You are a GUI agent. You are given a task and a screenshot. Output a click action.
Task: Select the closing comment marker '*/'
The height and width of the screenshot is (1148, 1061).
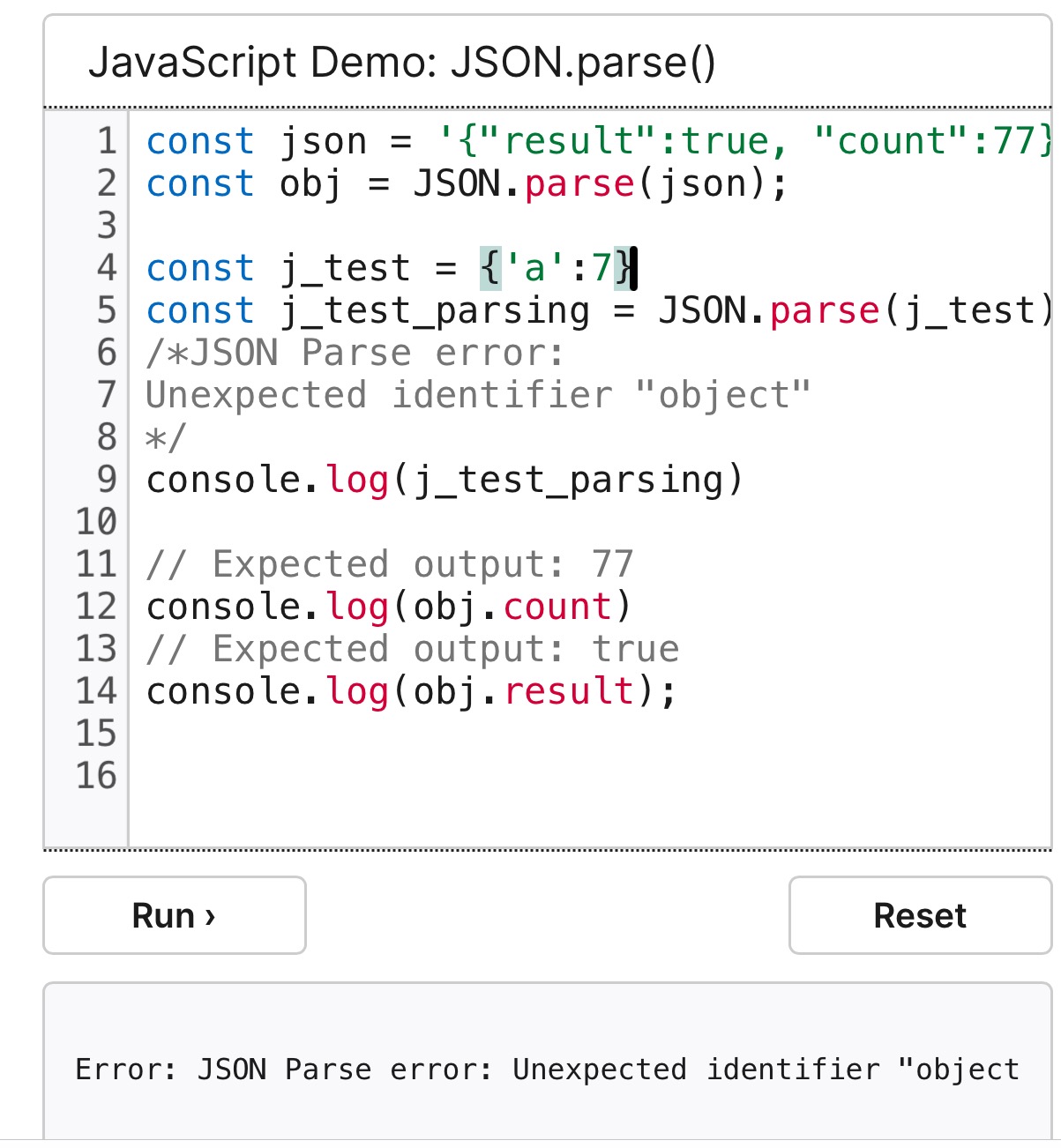166,437
